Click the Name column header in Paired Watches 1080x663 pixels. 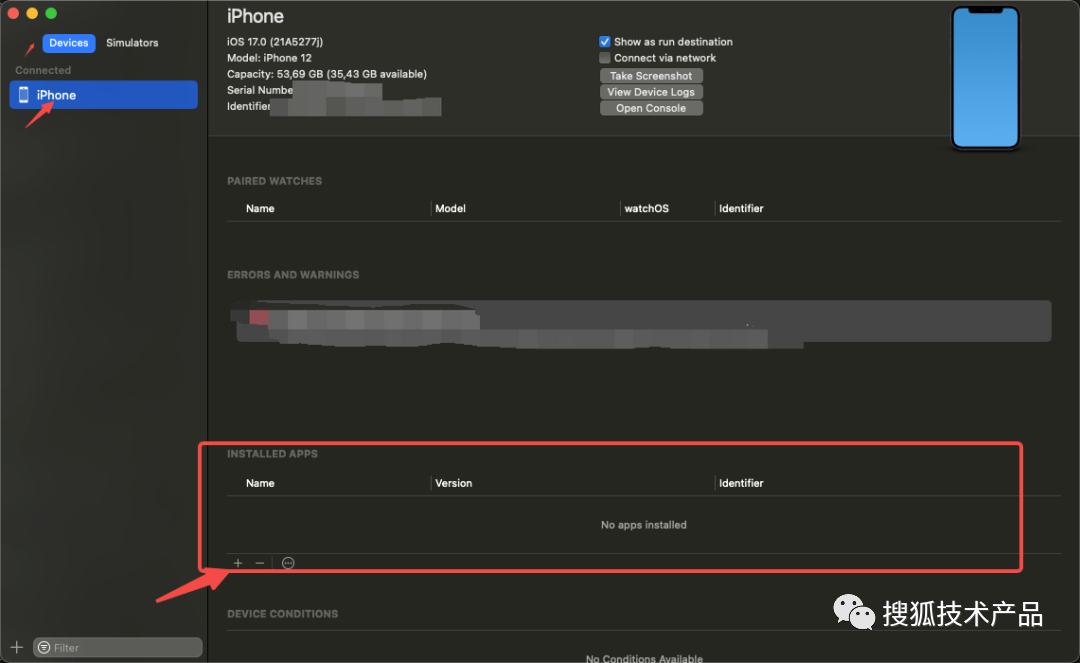point(260,209)
